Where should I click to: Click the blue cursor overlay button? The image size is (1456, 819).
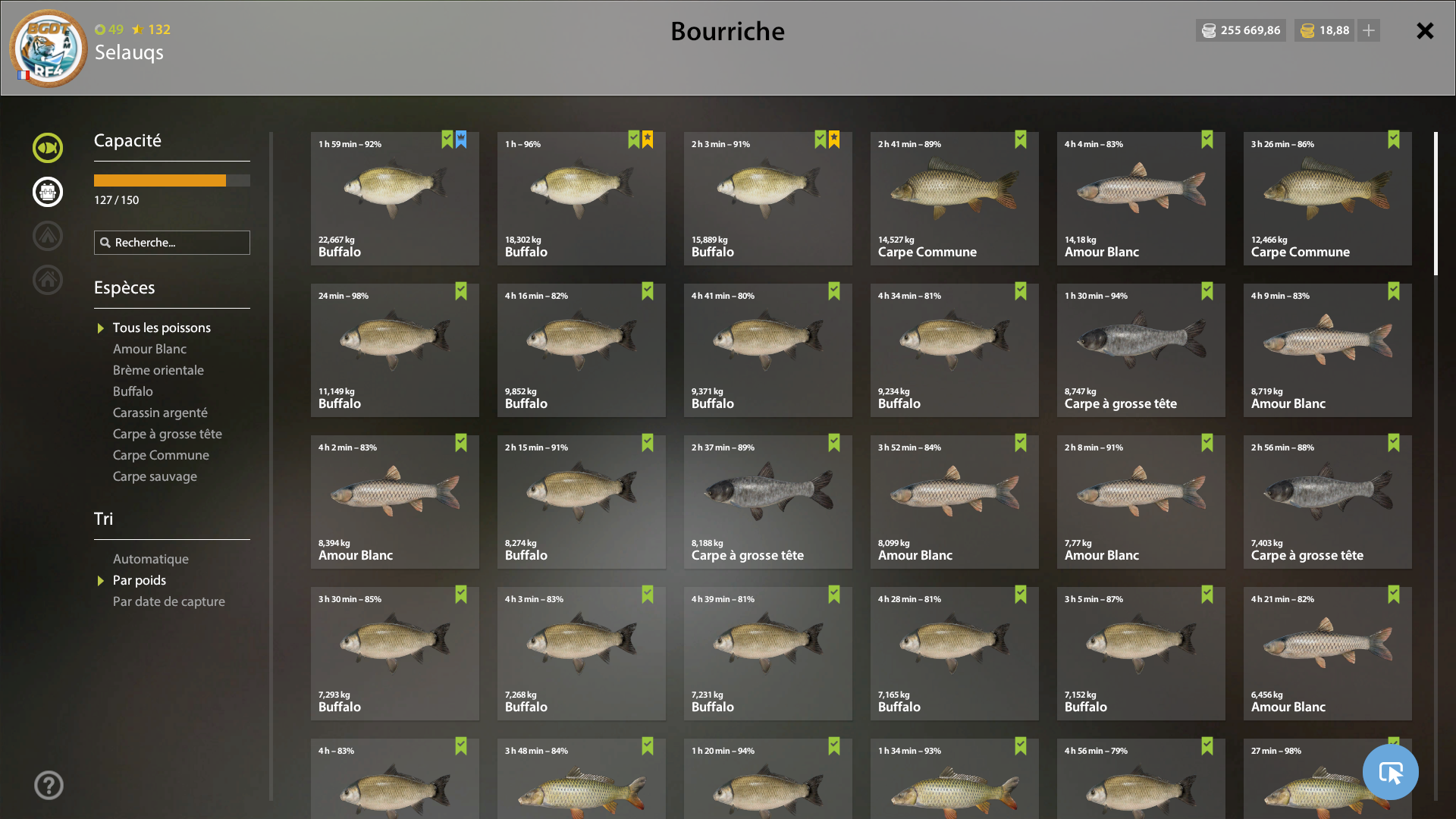click(1390, 772)
